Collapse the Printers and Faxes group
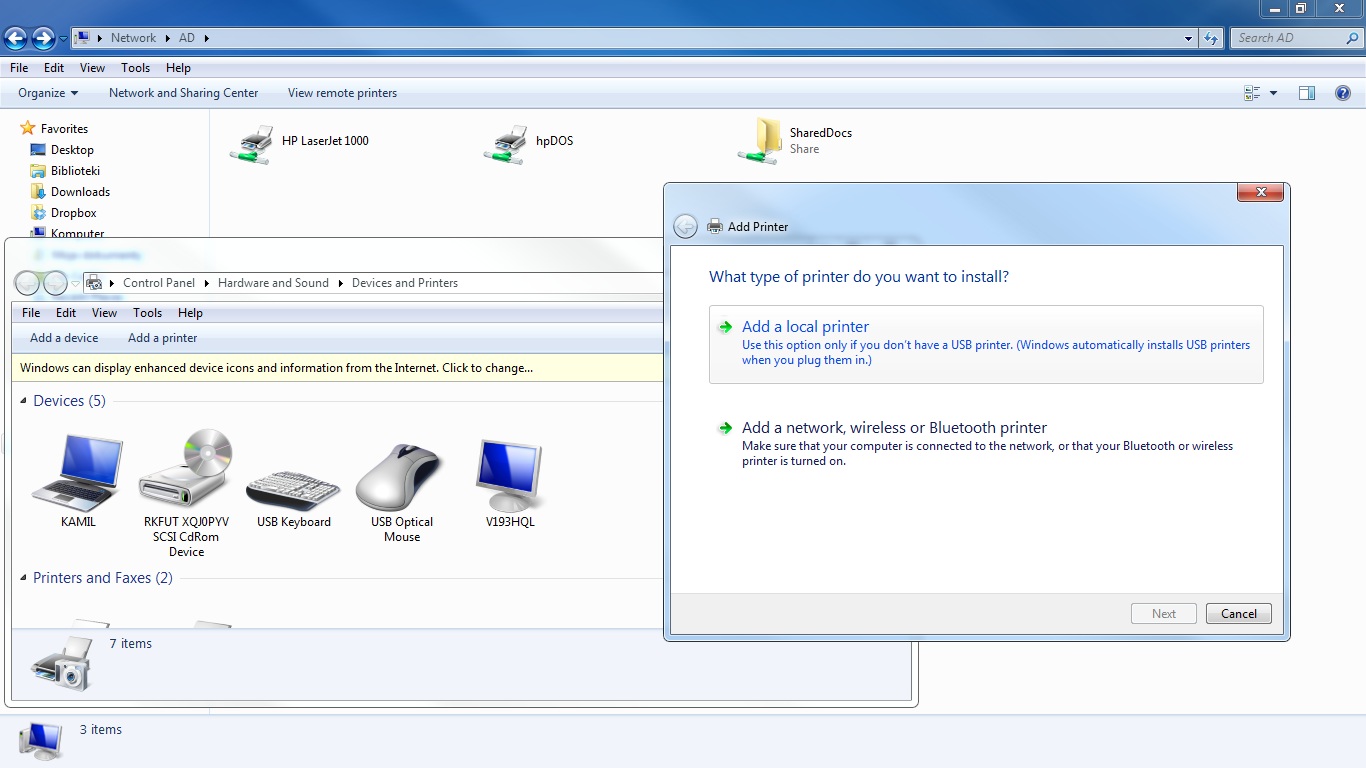The width and height of the screenshot is (1366, 768). point(24,578)
